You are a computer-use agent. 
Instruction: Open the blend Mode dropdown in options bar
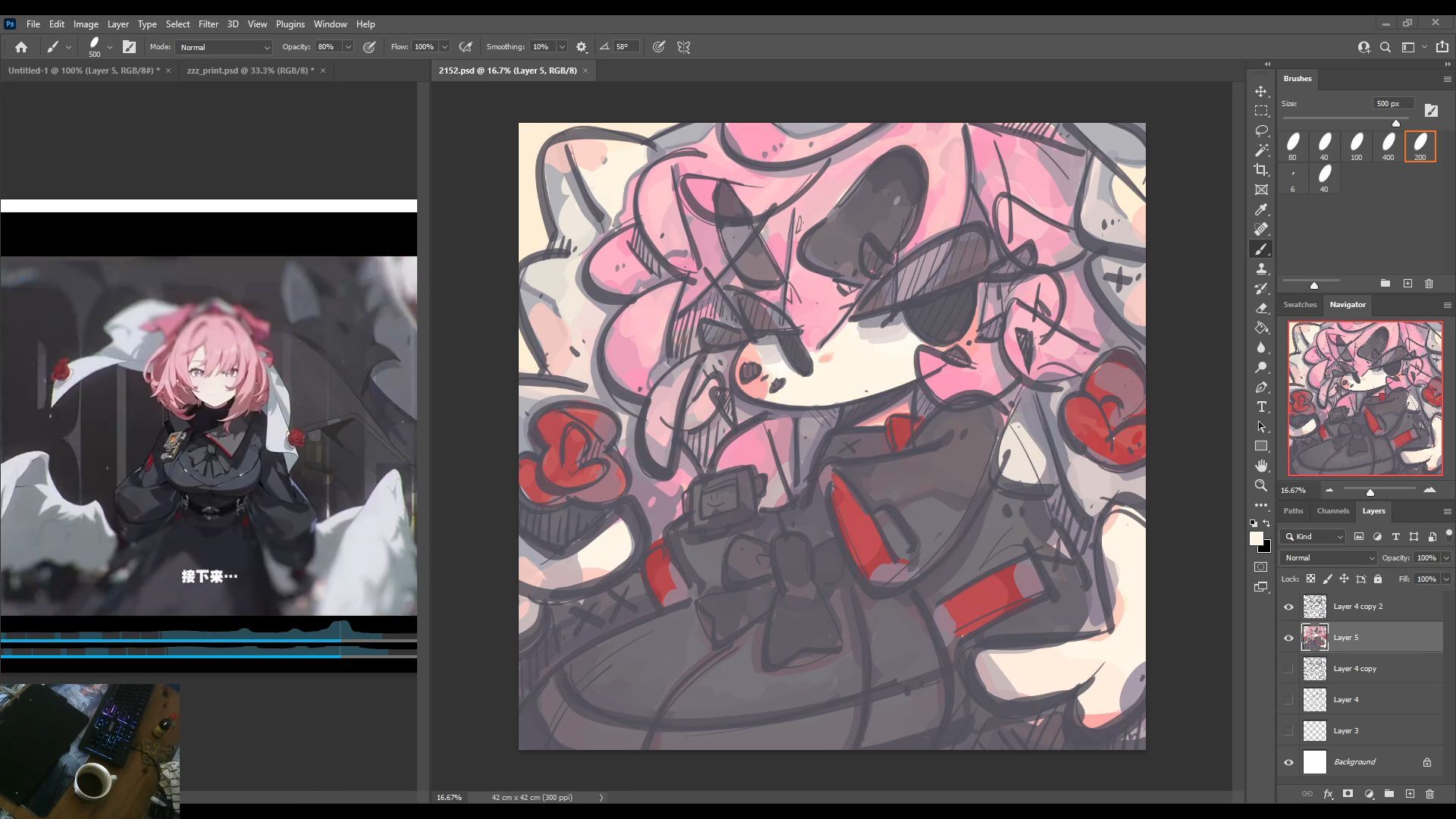(x=224, y=47)
